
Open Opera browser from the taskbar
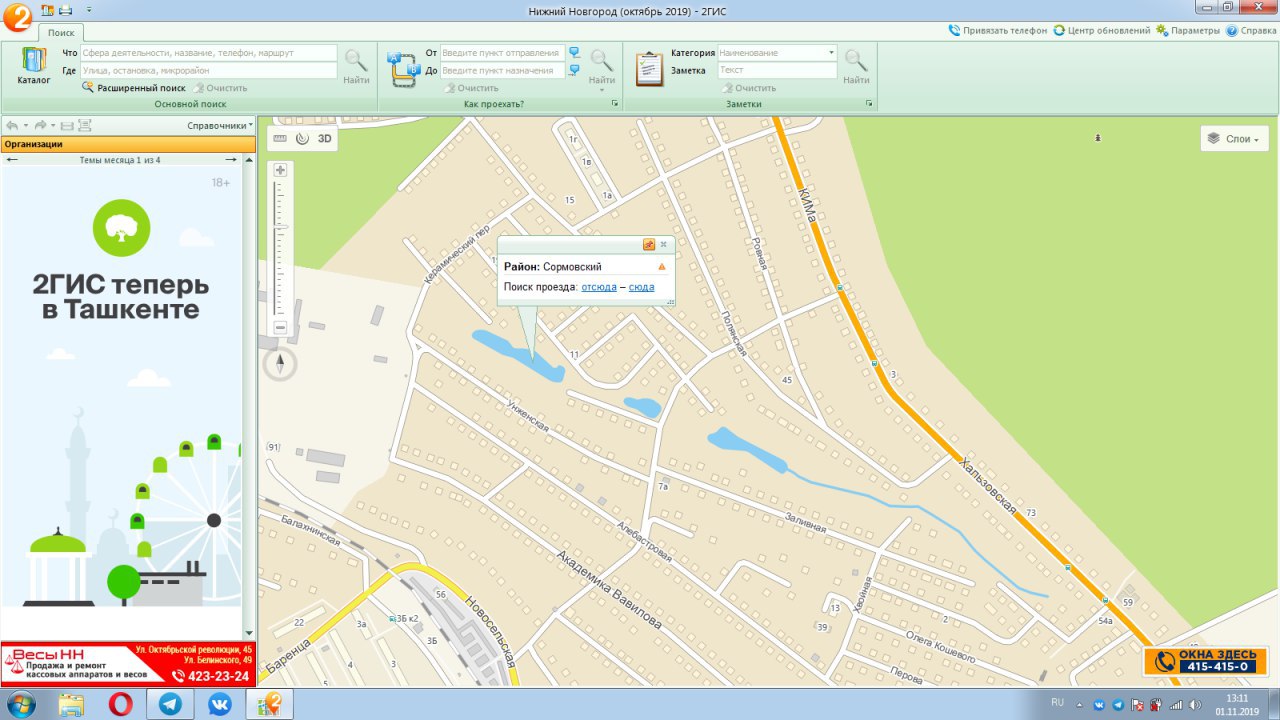click(120, 704)
